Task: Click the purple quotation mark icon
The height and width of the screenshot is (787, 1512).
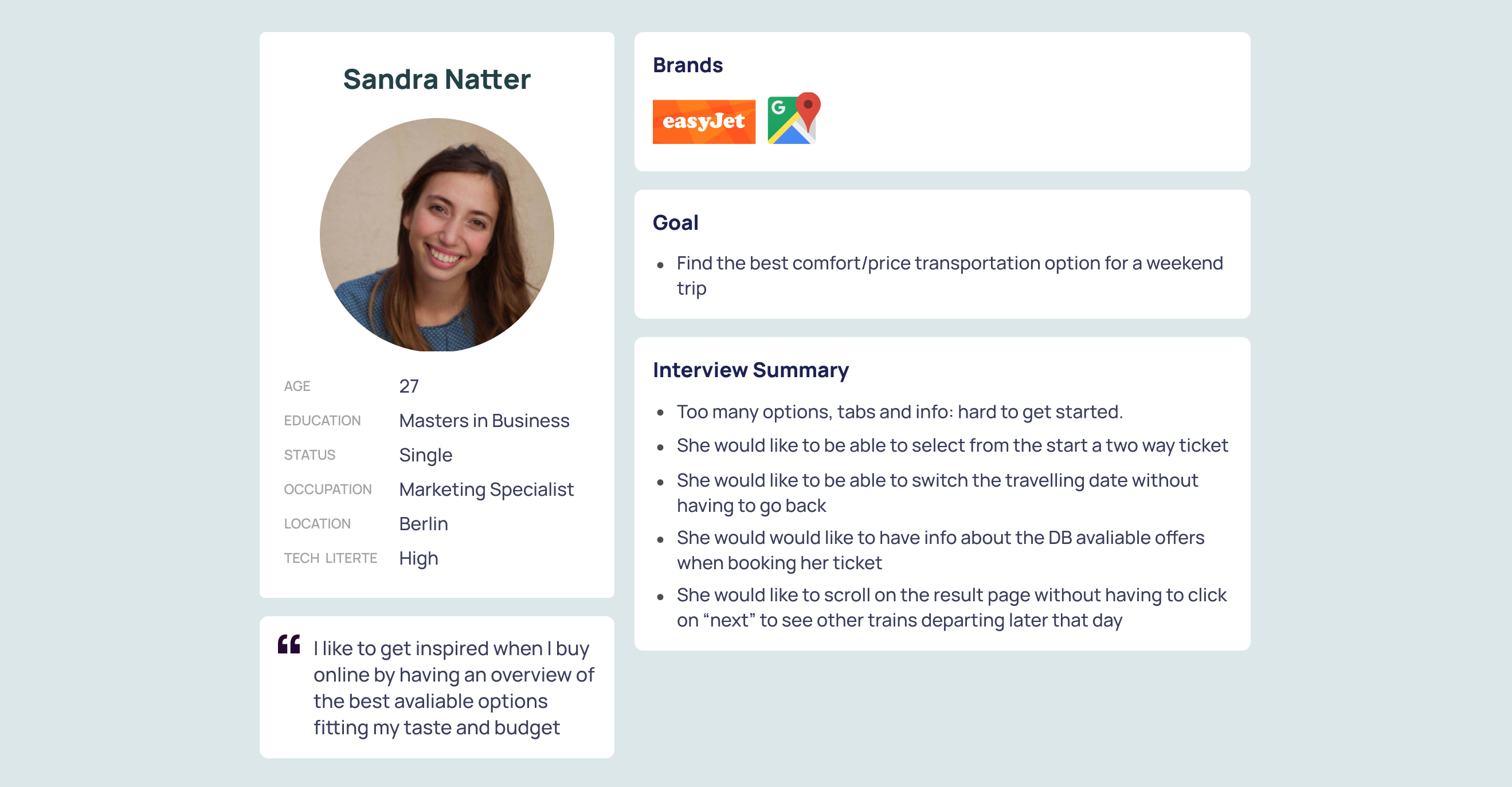Action: [289, 644]
